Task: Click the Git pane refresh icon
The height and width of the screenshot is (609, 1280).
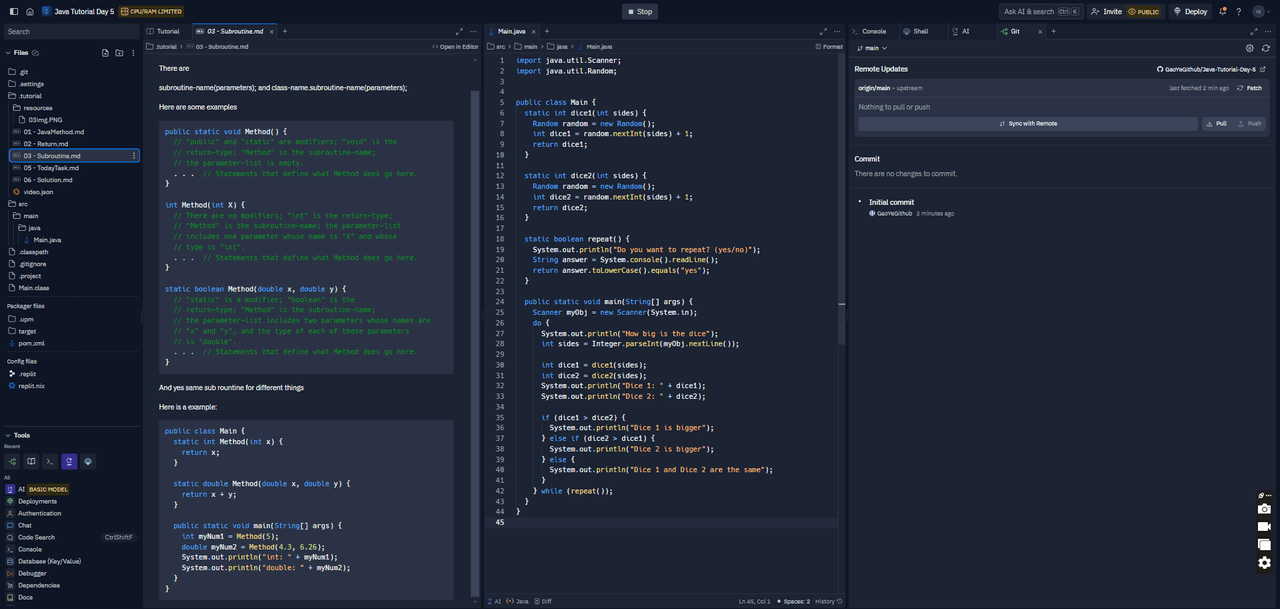Action: click(x=1265, y=48)
